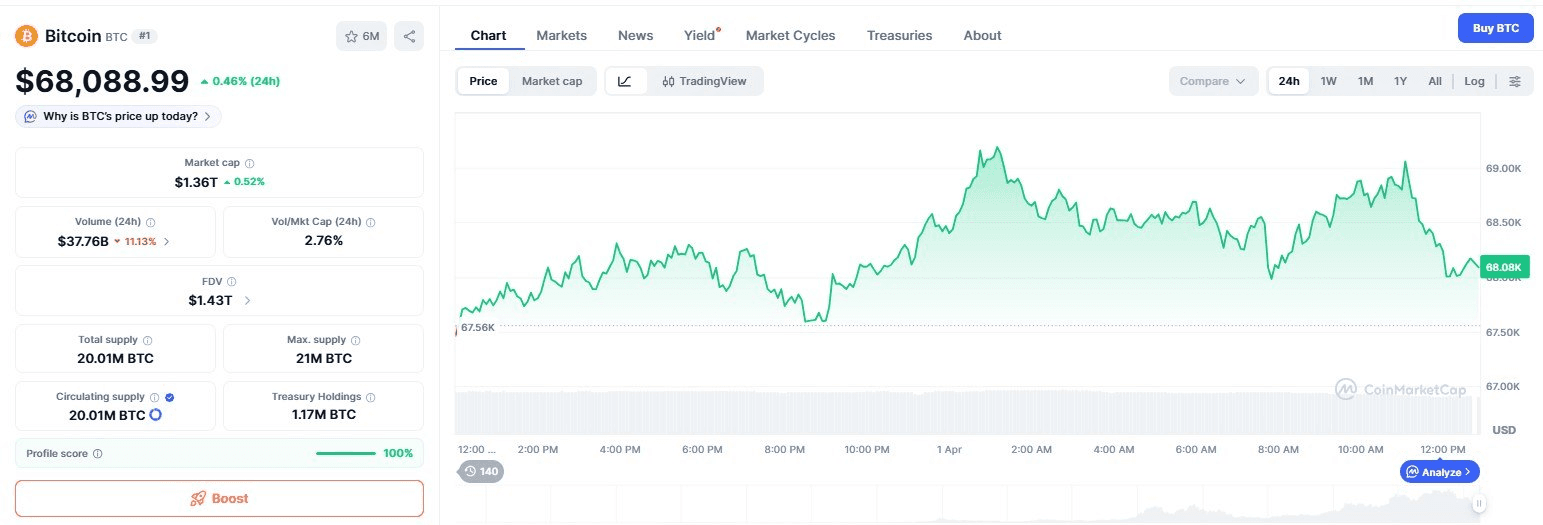
Task: Toggle Log scale on chart
Action: (1474, 81)
